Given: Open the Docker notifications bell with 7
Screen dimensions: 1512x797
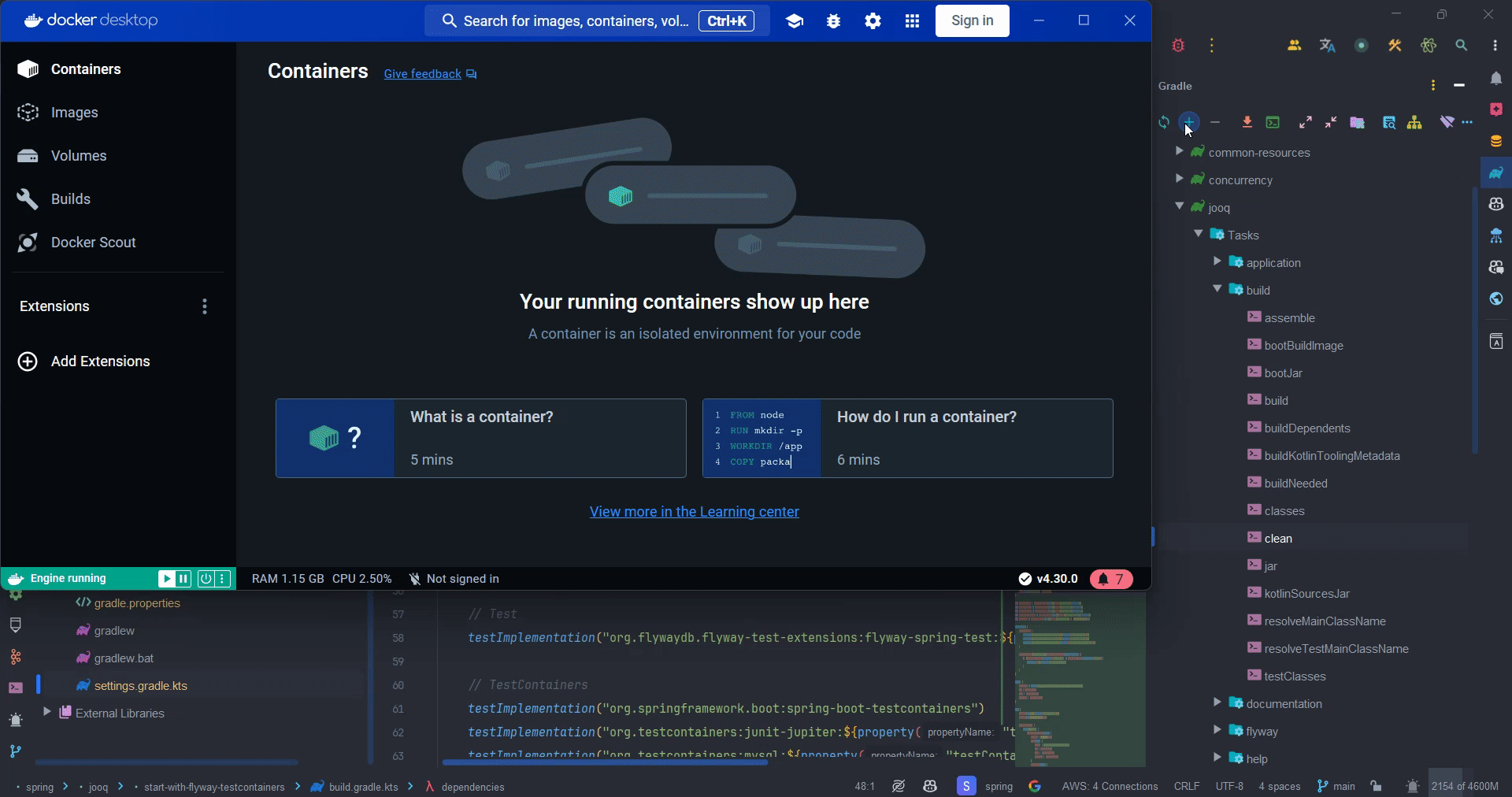Looking at the screenshot, I should pyautogui.click(x=1111, y=579).
